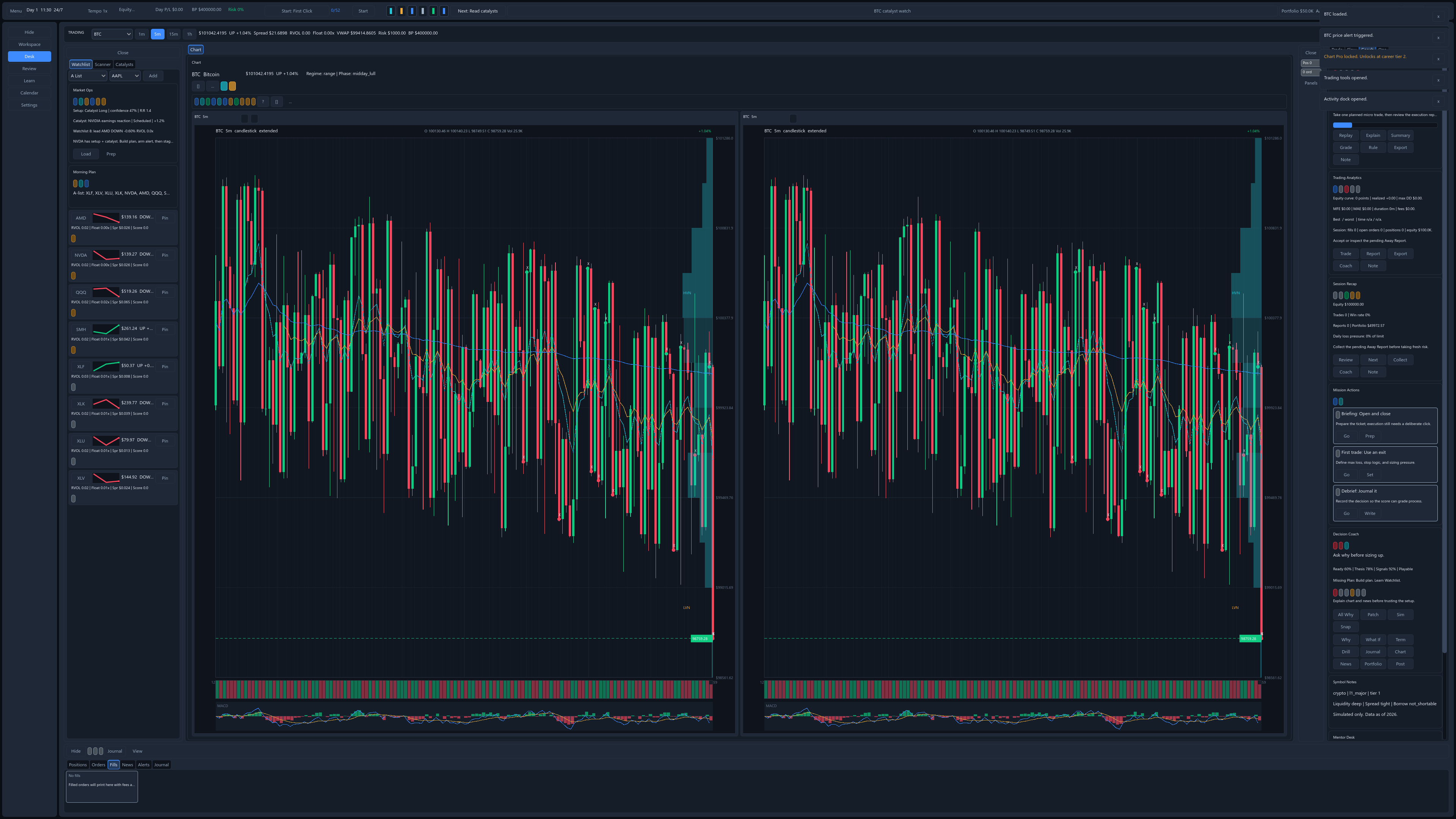
Task: Click the bracket icon right of the question mark
Action: coord(276,102)
